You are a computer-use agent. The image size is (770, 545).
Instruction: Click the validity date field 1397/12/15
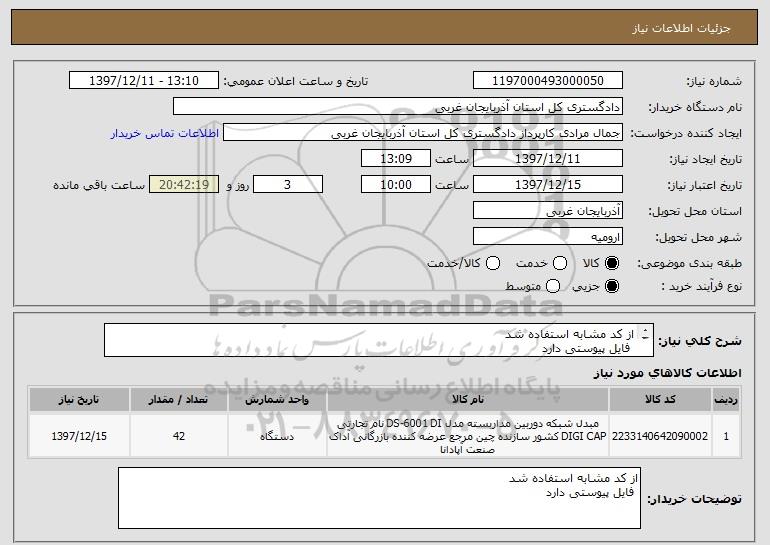548,185
